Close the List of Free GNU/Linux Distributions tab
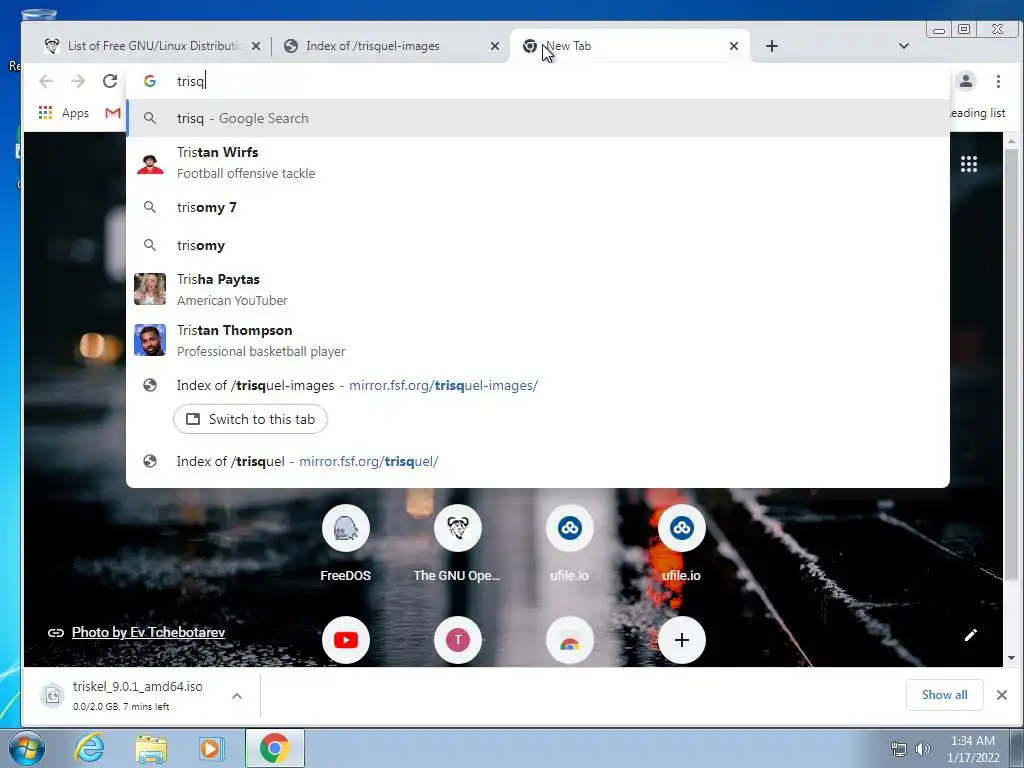The image size is (1024, 768). point(255,46)
